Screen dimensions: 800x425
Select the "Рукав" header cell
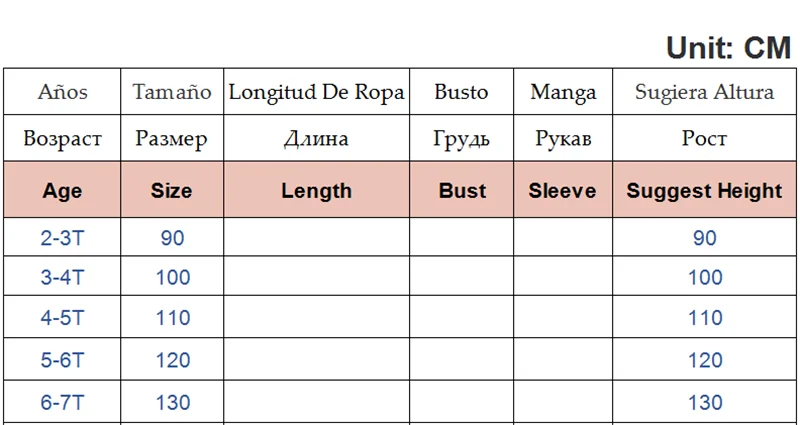click(x=562, y=138)
